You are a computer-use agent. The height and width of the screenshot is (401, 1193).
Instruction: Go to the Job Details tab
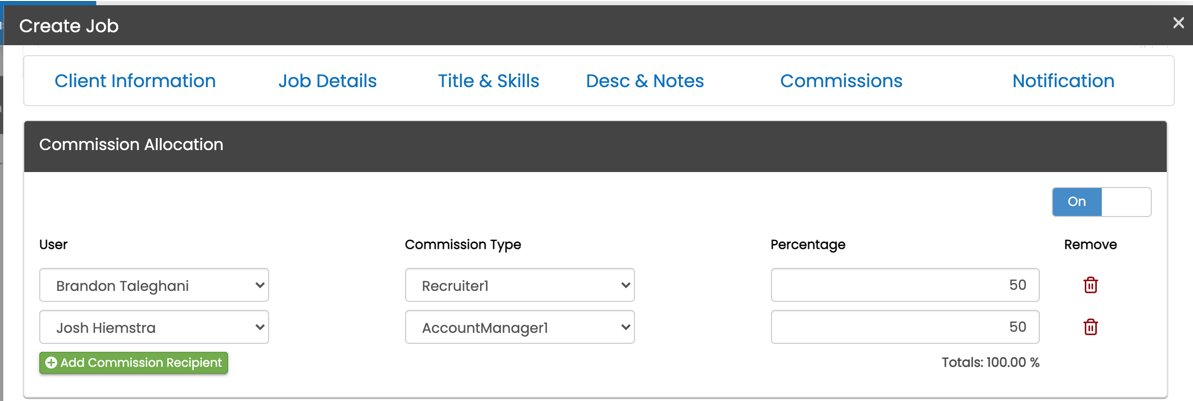pyautogui.click(x=327, y=81)
